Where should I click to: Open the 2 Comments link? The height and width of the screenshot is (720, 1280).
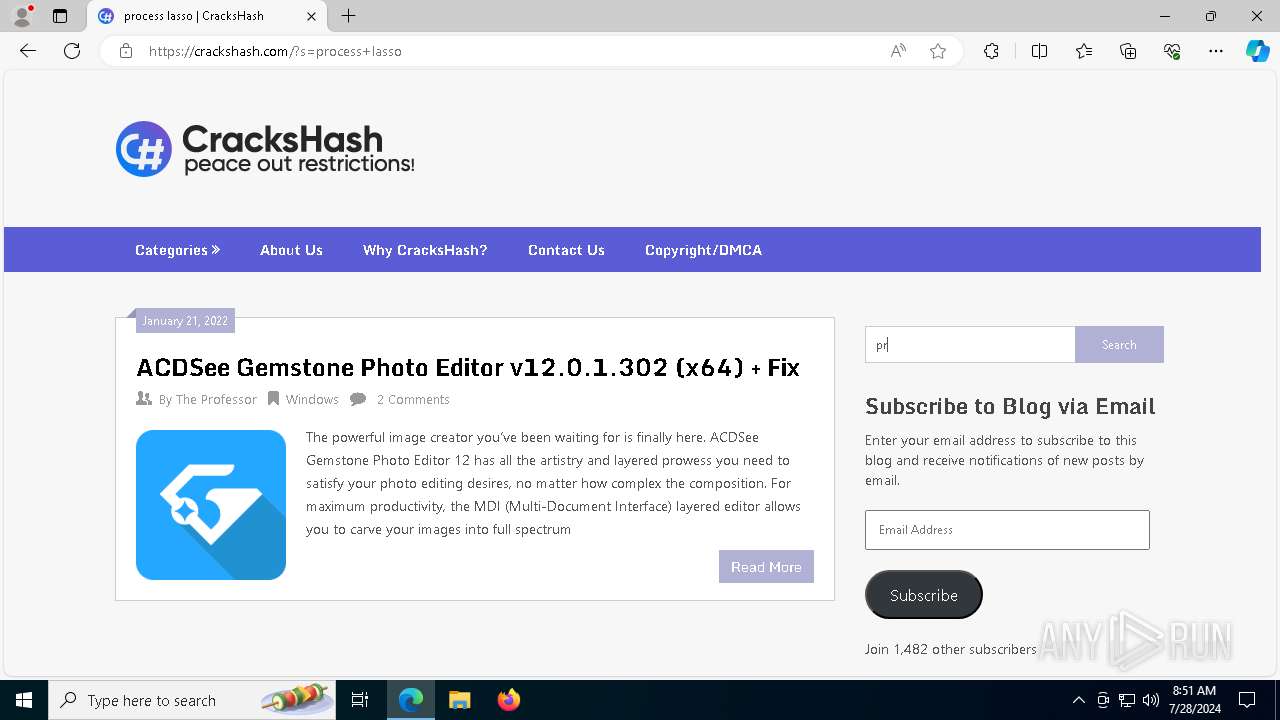(x=413, y=399)
